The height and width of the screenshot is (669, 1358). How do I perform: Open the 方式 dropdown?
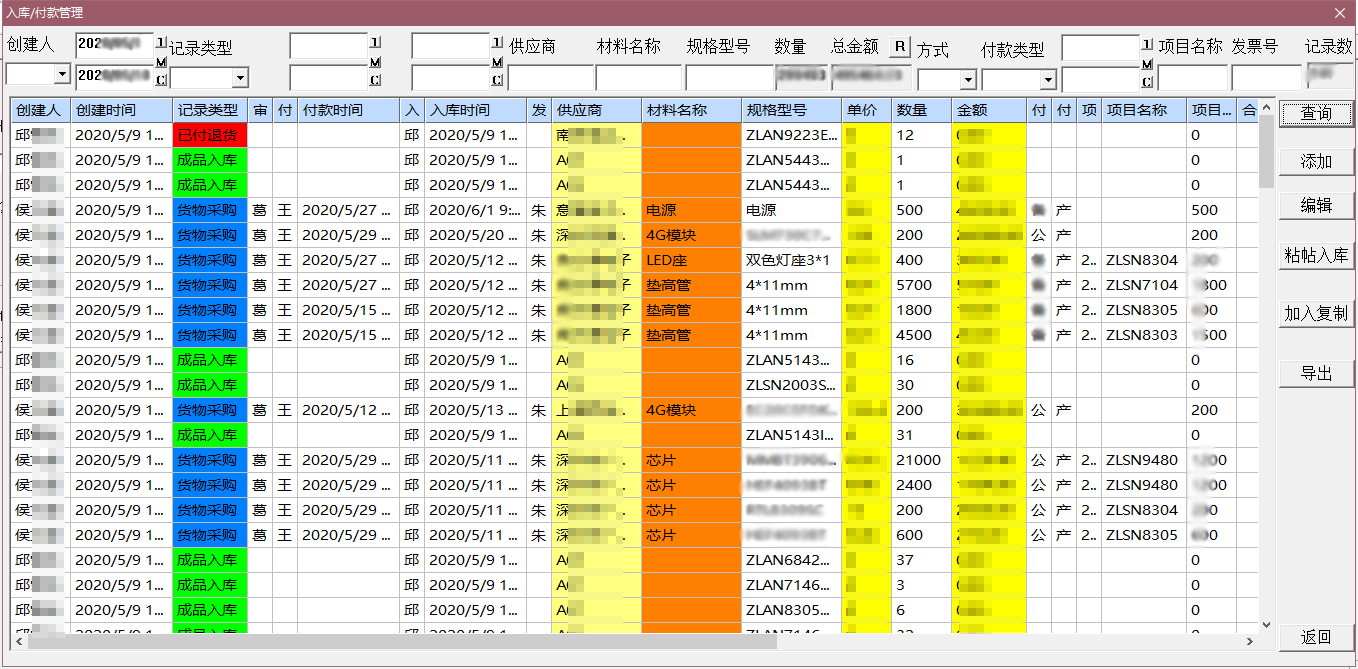[x=967, y=79]
